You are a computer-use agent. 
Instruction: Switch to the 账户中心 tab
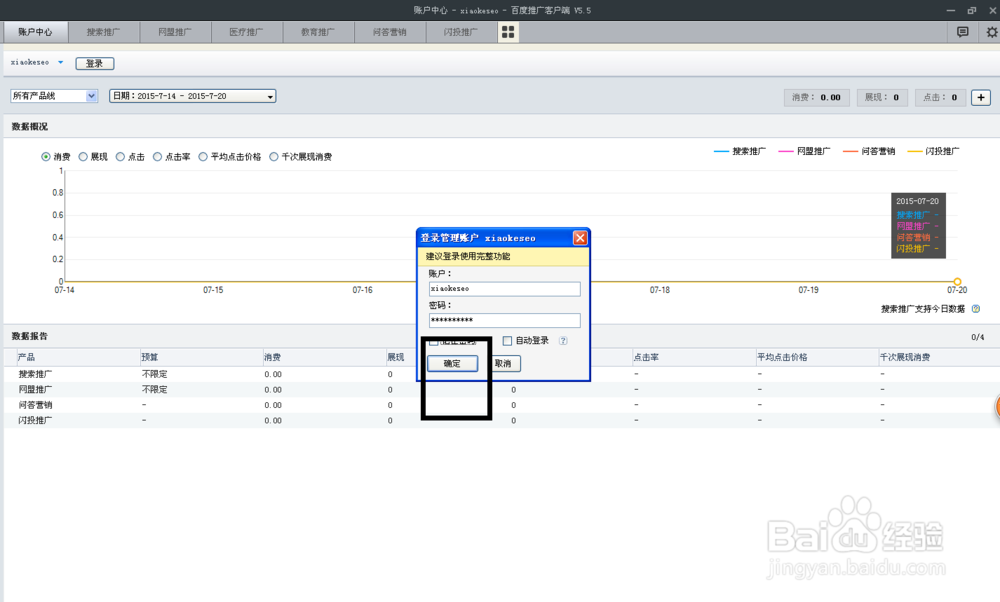[35, 32]
